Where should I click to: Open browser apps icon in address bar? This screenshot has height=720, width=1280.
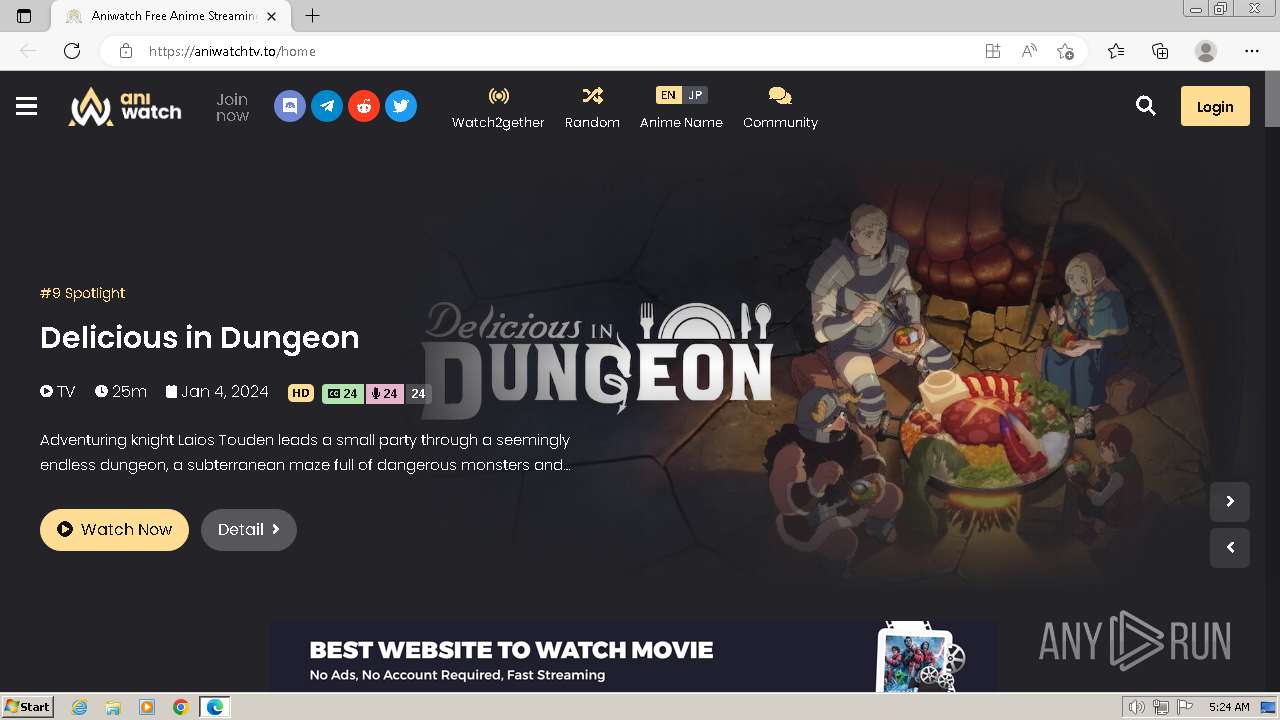[x=993, y=51]
